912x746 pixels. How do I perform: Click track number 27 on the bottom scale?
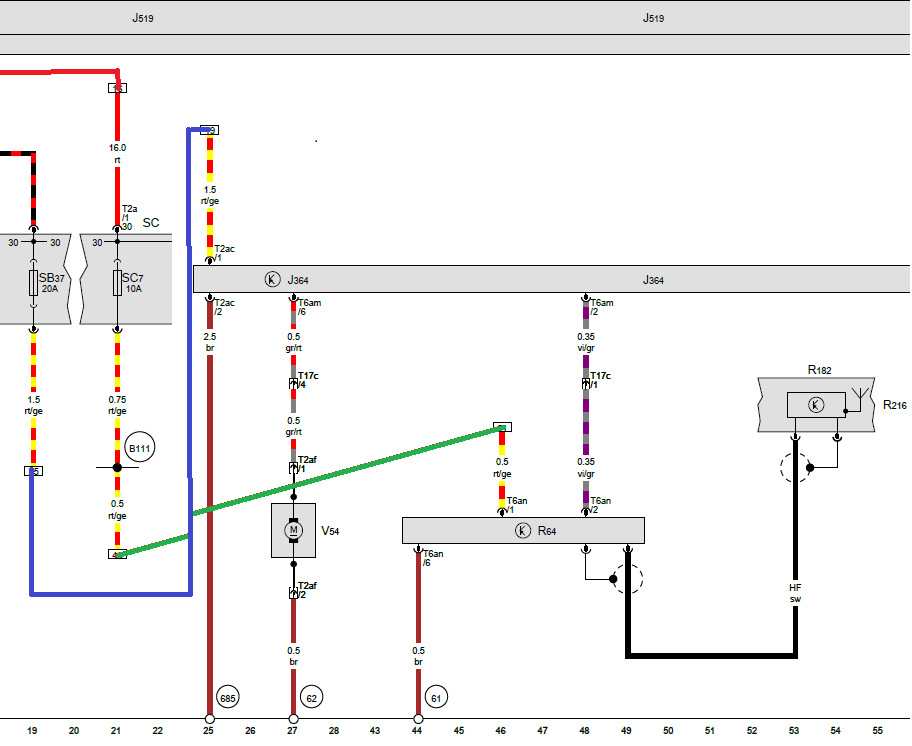pos(292,731)
